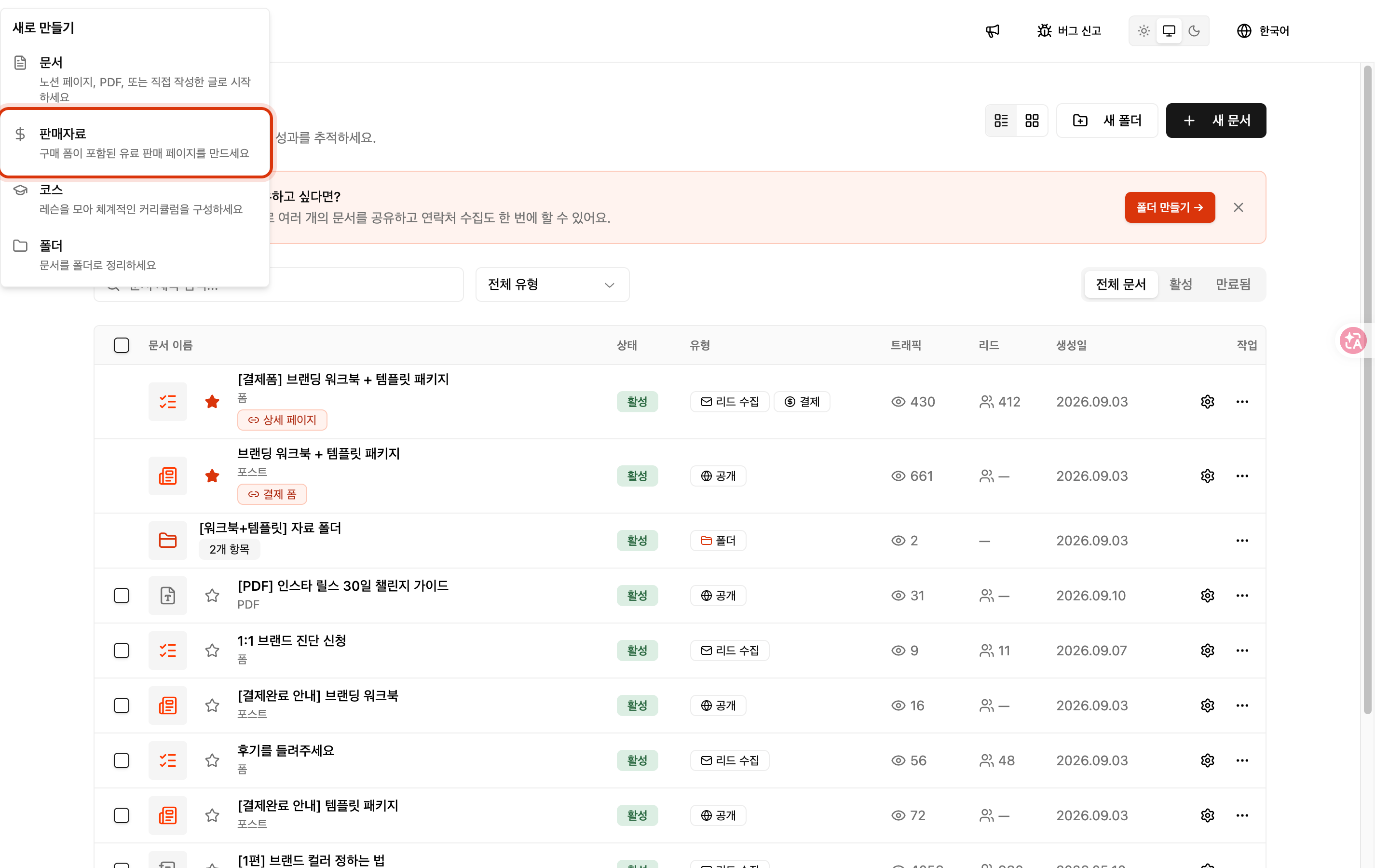
Task: Star the 1:1 브랜드 진단 신청 form
Action: tap(212, 651)
